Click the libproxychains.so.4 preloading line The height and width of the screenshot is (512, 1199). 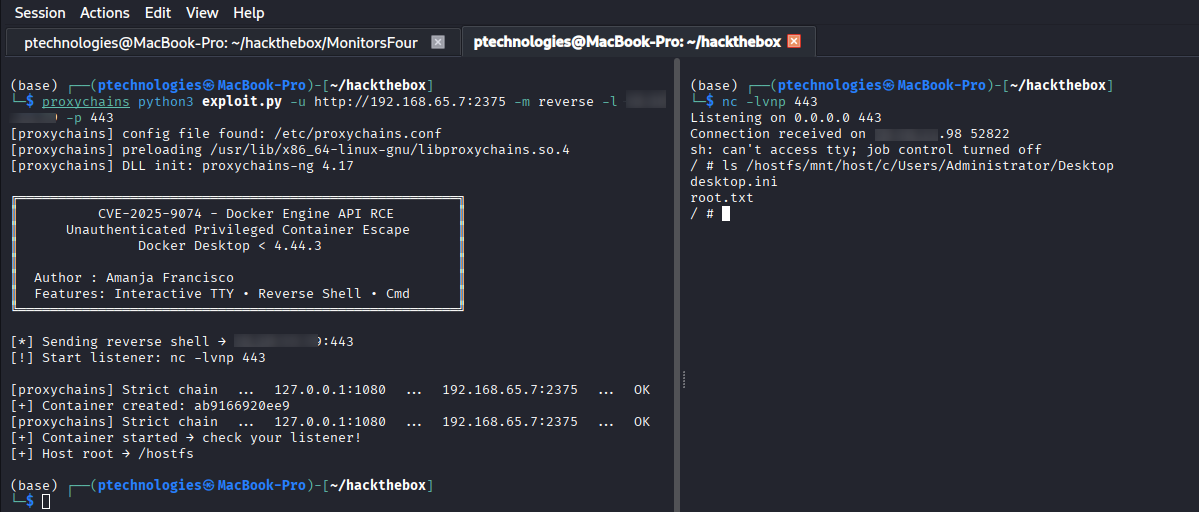coord(290,150)
